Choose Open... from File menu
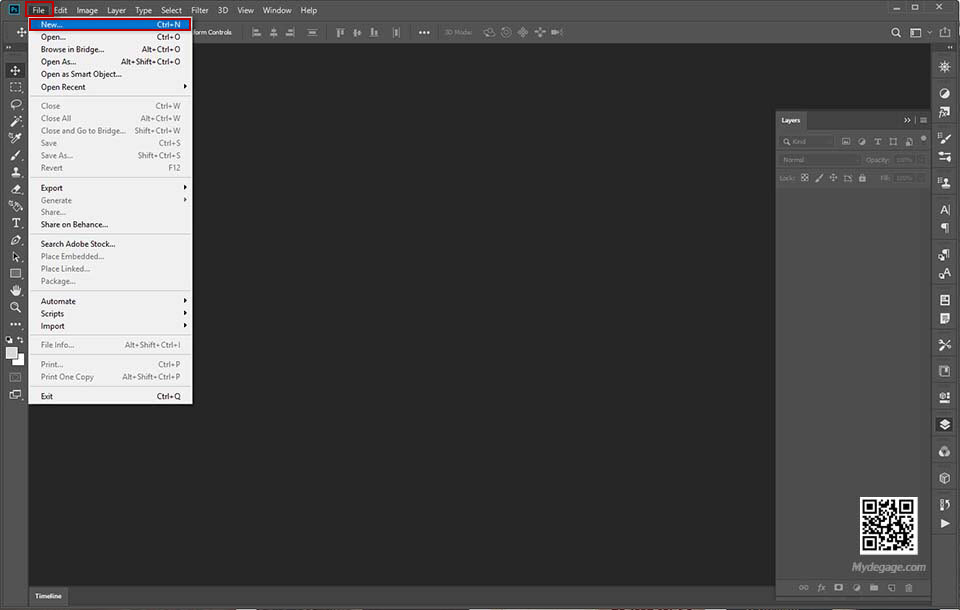This screenshot has height=610, width=960. [x=110, y=37]
